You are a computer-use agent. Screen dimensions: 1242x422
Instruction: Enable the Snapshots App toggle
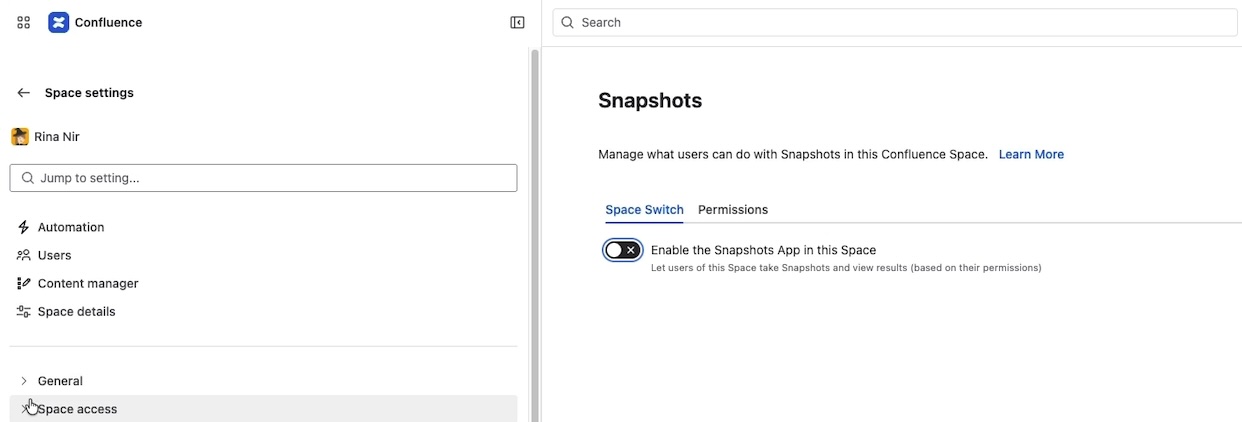pos(622,250)
